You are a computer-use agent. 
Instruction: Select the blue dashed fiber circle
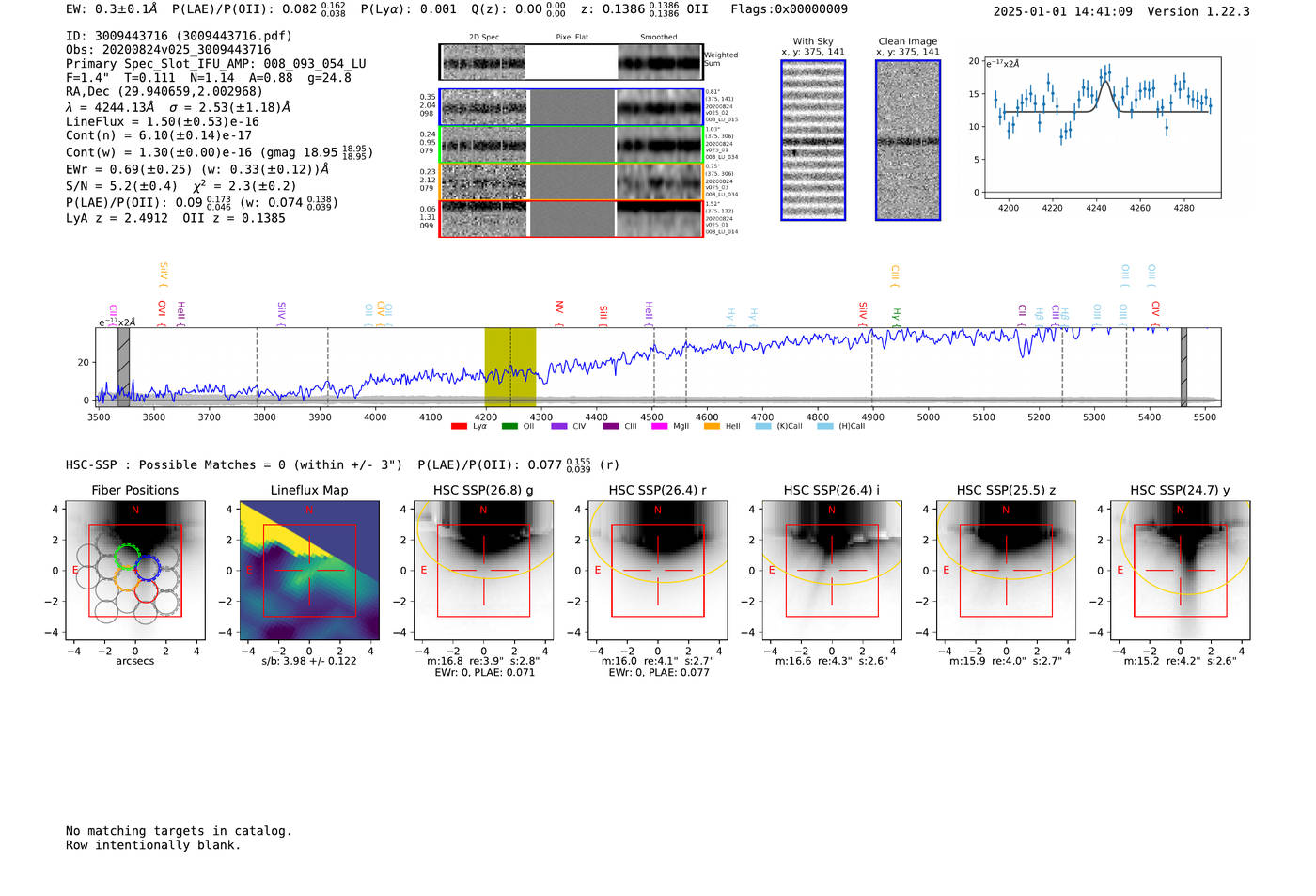[148, 566]
